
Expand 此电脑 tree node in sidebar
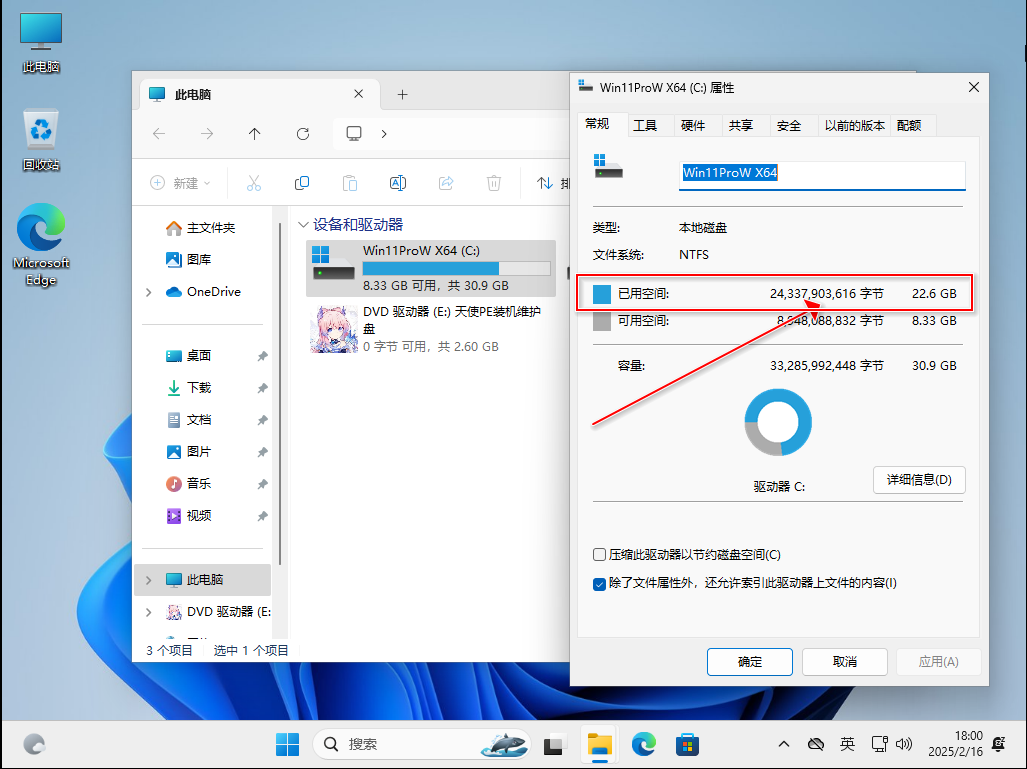tap(149, 580)
